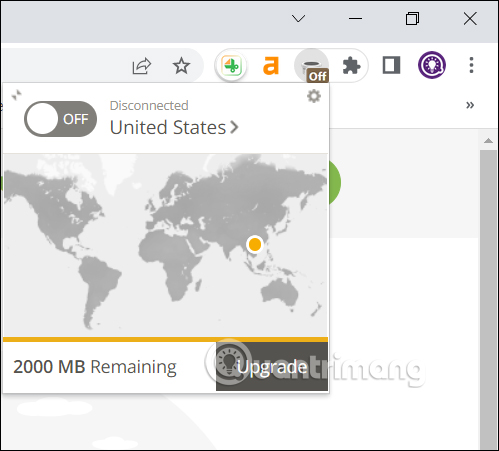Toggle the browser side panel icon

point(391,65)
